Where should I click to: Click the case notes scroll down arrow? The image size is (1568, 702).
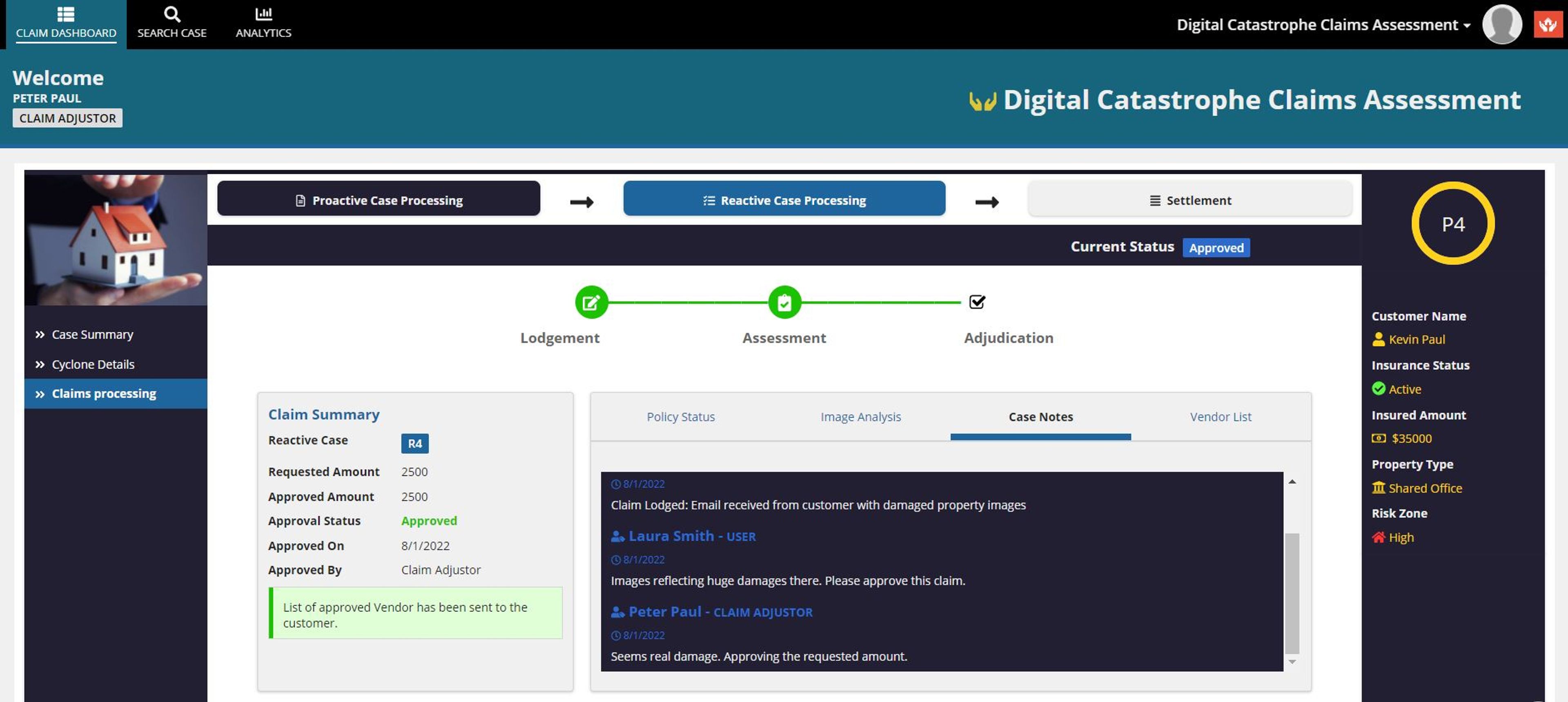1292,662
